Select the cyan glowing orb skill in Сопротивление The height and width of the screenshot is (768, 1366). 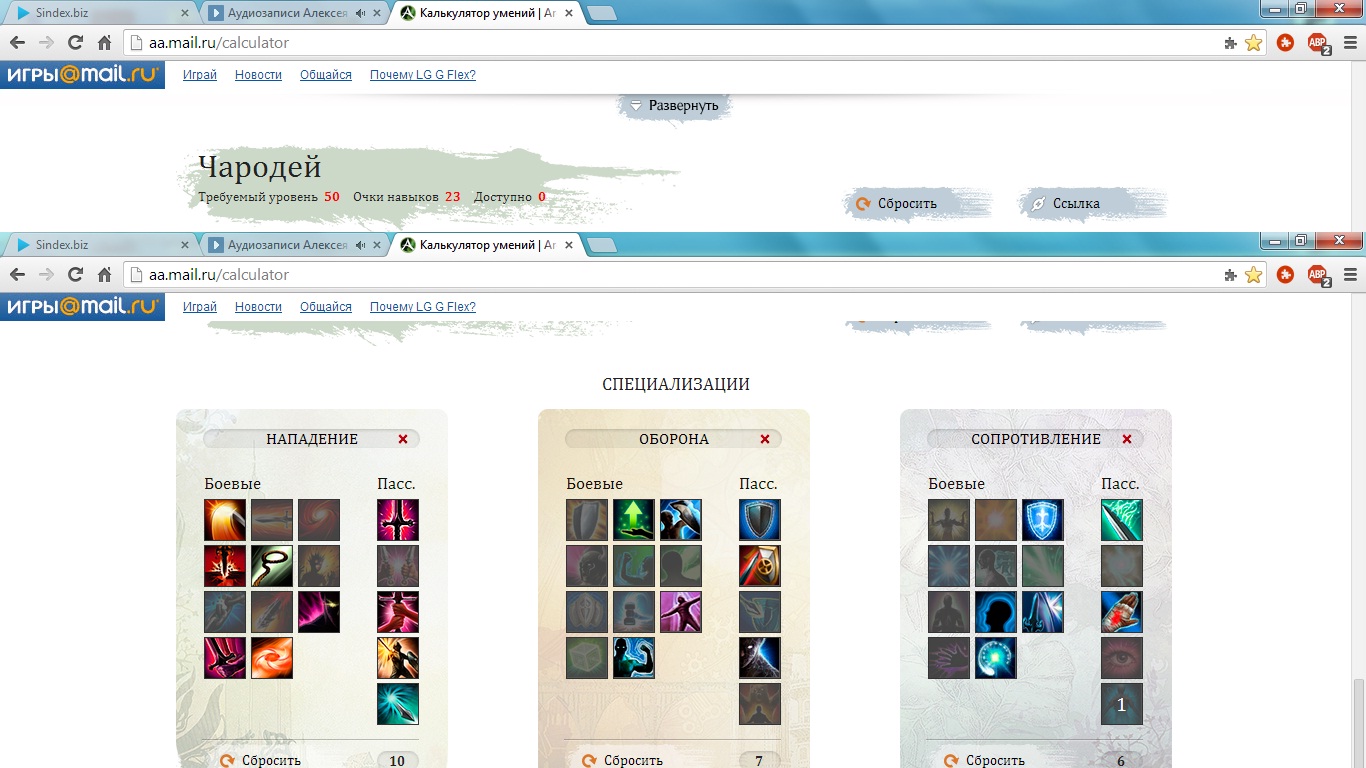[996, 658]
